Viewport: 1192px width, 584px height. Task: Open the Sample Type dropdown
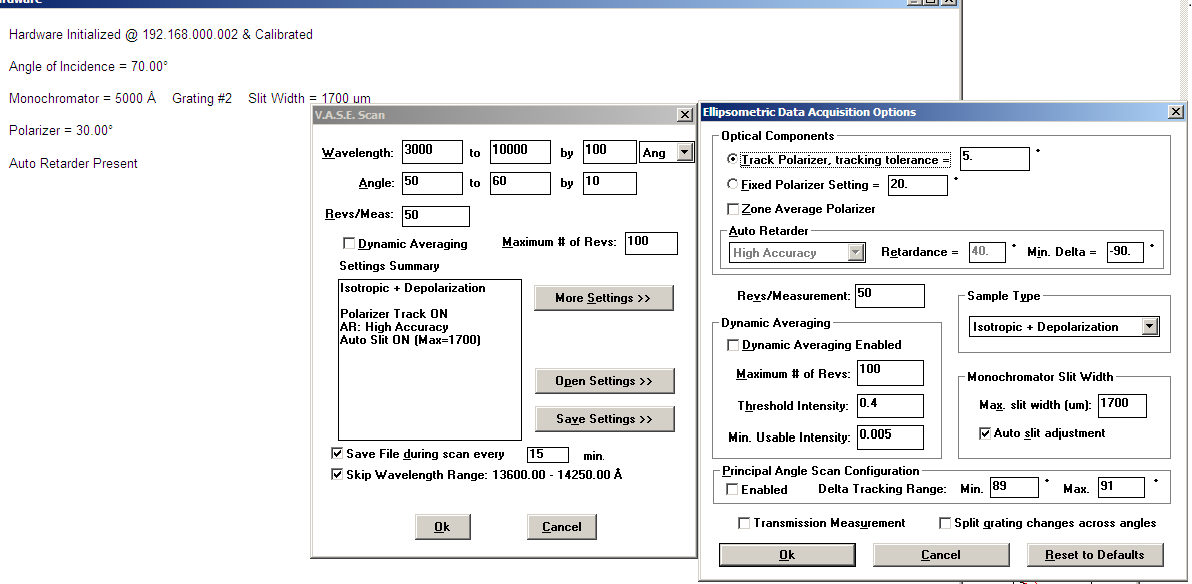[x=1150, y=327]
